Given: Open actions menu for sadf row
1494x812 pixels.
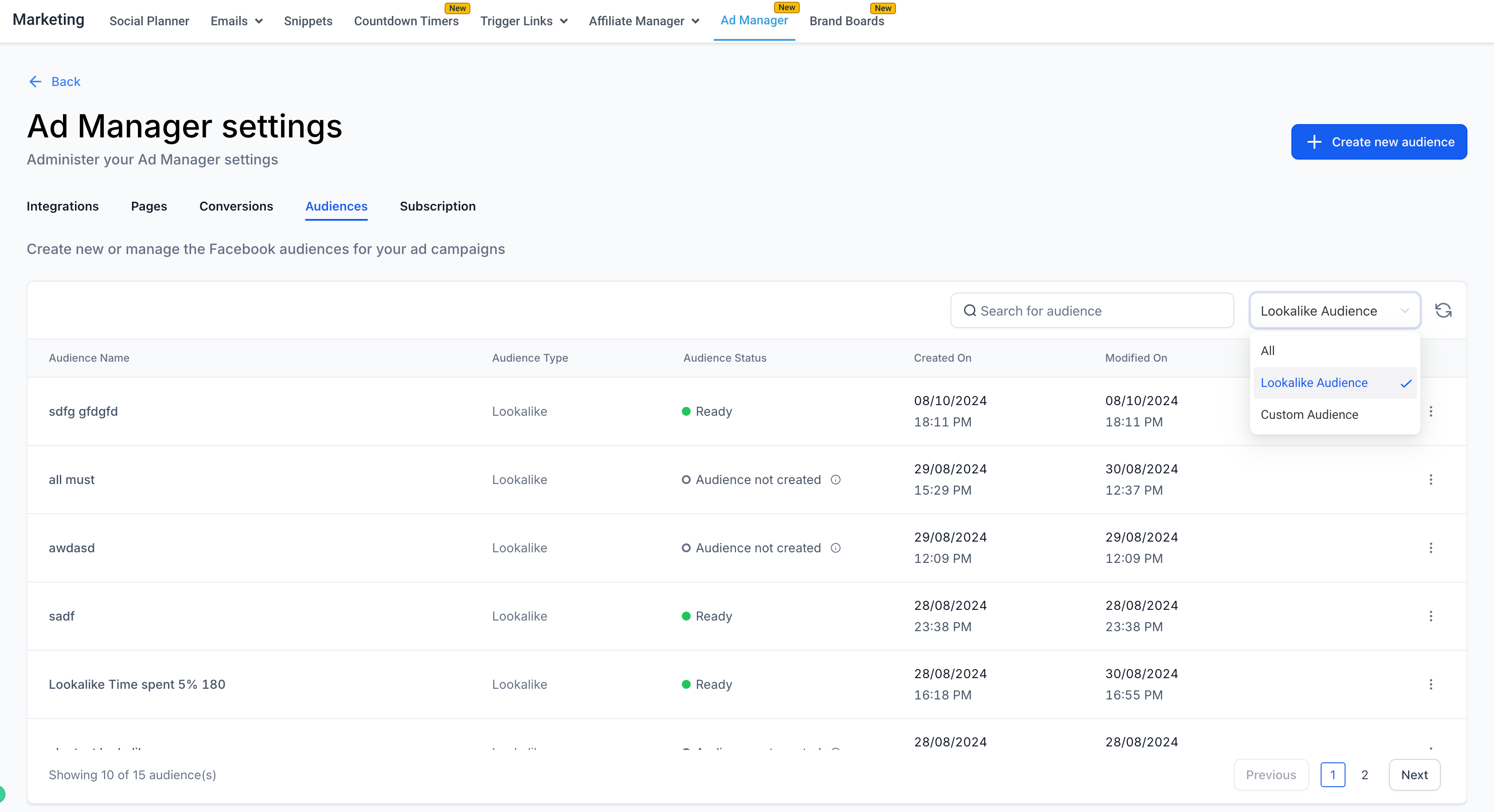Looking at the screenshot, I should [x=1431, y=616].
